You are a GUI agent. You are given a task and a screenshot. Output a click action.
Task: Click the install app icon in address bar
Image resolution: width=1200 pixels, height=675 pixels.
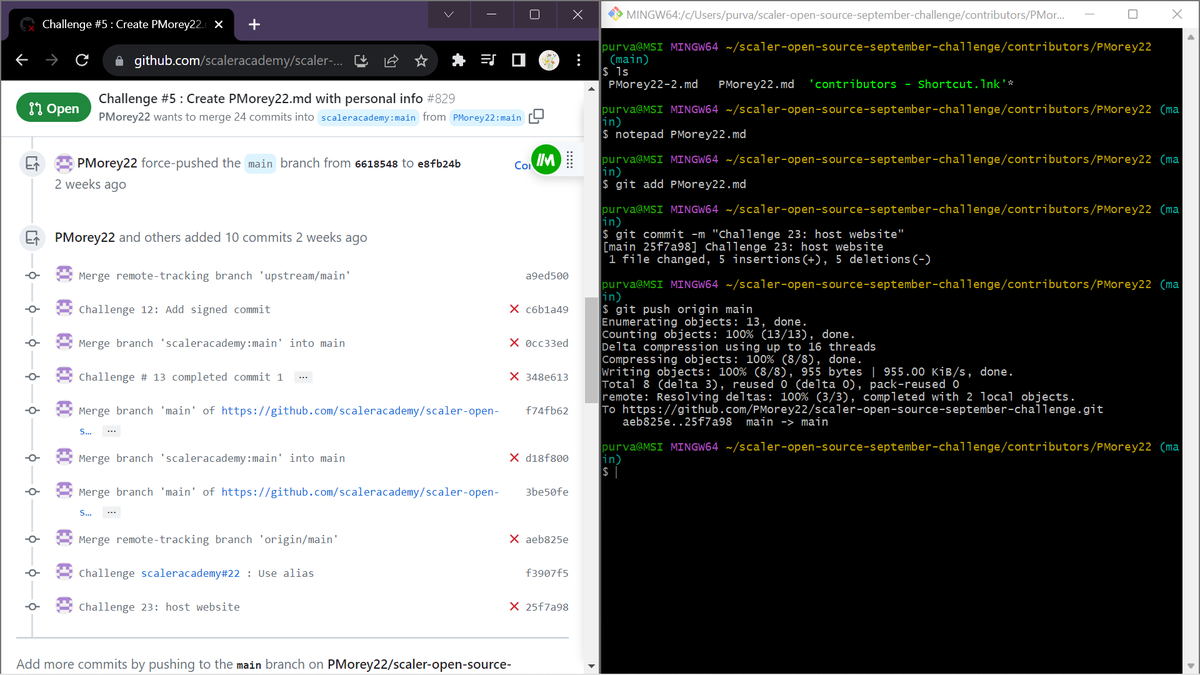pos(362,61)
